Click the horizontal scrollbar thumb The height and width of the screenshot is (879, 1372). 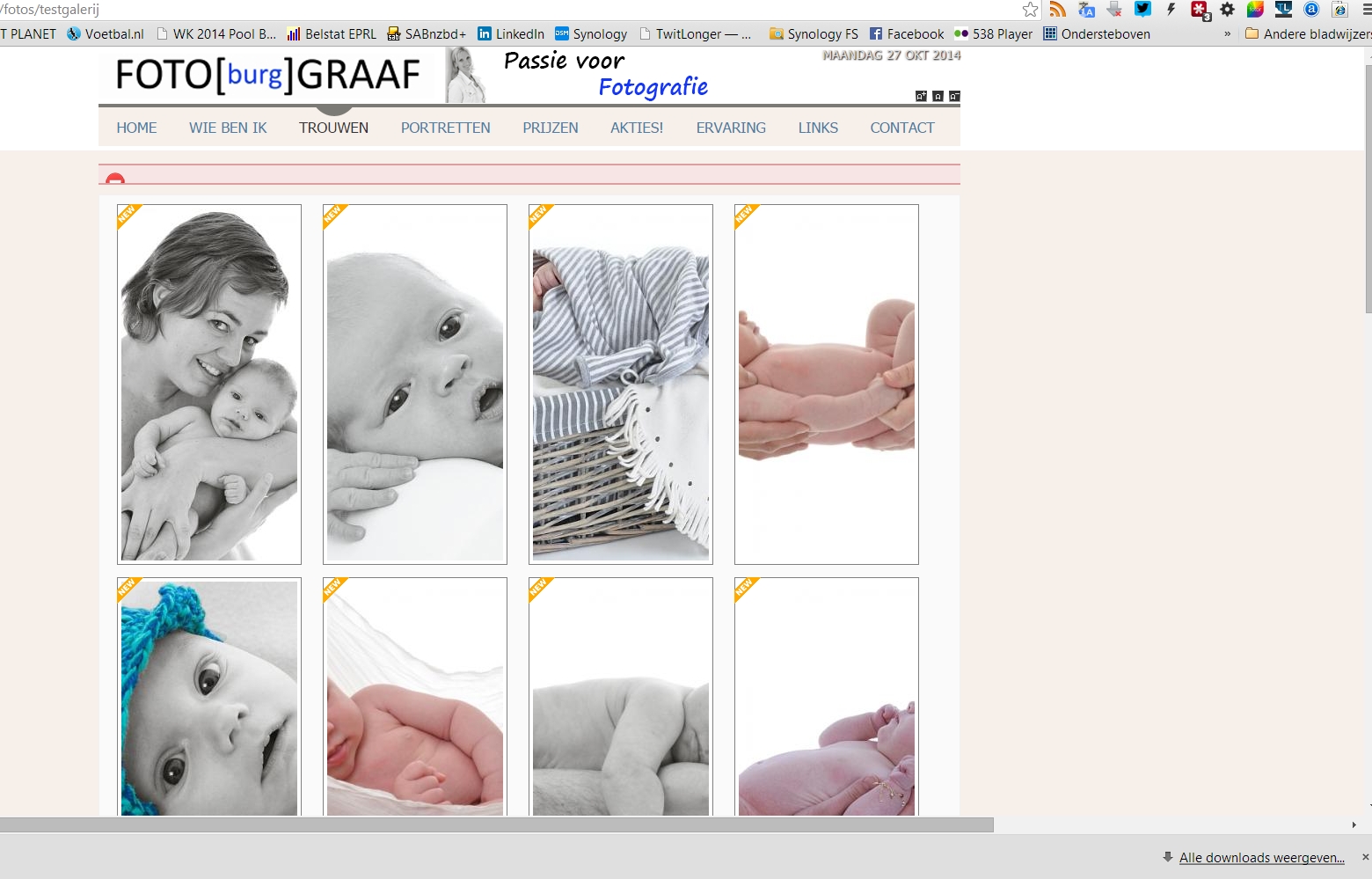pyautogui.click(x=497, y=825)
